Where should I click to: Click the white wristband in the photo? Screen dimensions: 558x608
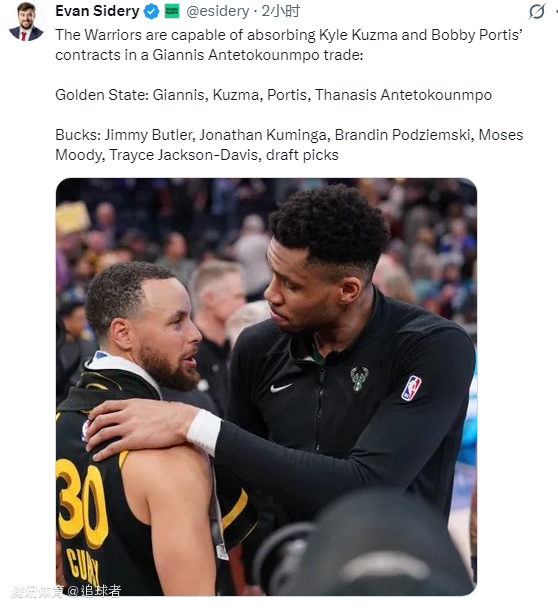coord(204,432)
